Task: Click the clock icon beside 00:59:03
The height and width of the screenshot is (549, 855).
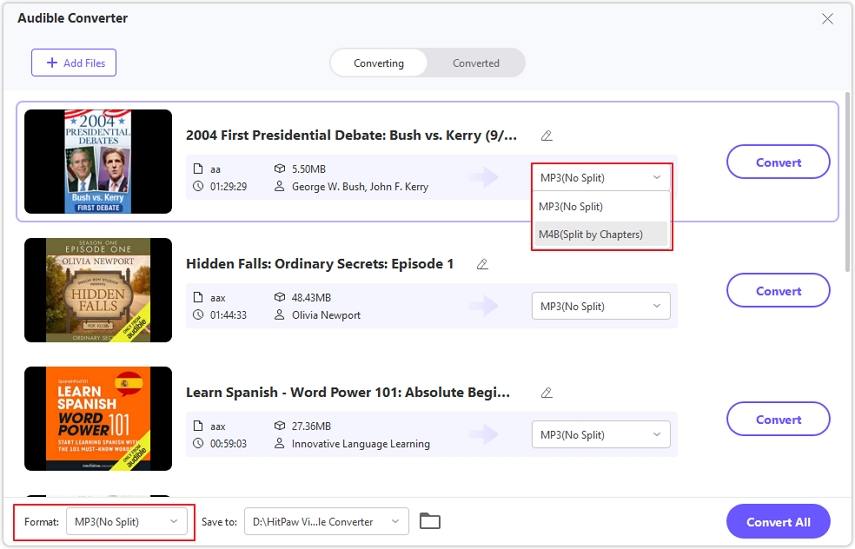Action: coord(198,444)
